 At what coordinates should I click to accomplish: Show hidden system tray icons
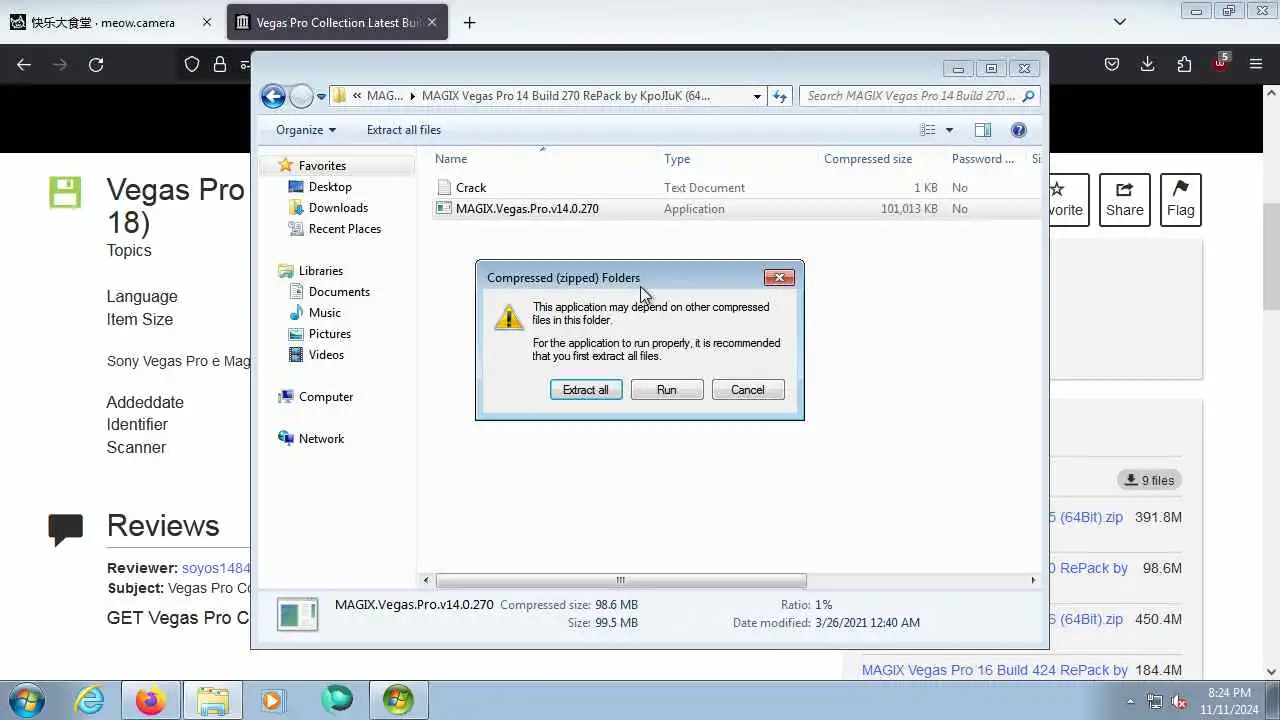(1131, 702)
